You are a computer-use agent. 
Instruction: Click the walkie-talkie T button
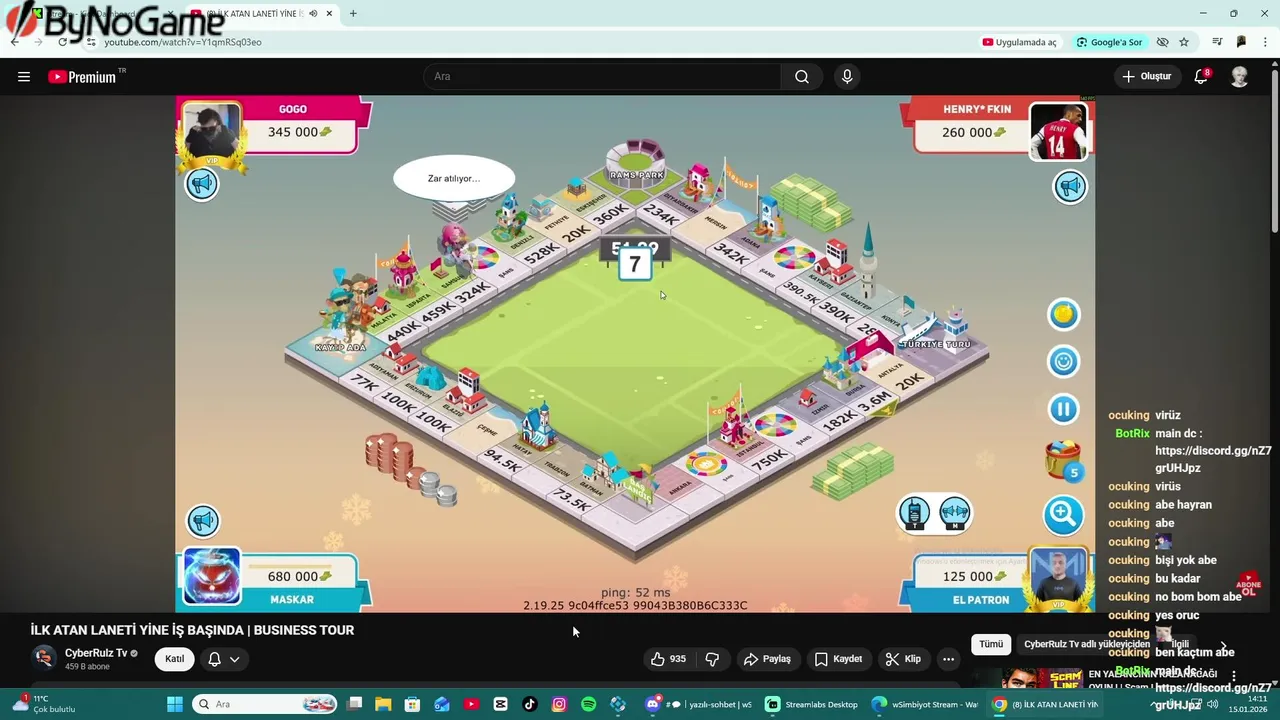pyautogui.click(x=913, y=513)
